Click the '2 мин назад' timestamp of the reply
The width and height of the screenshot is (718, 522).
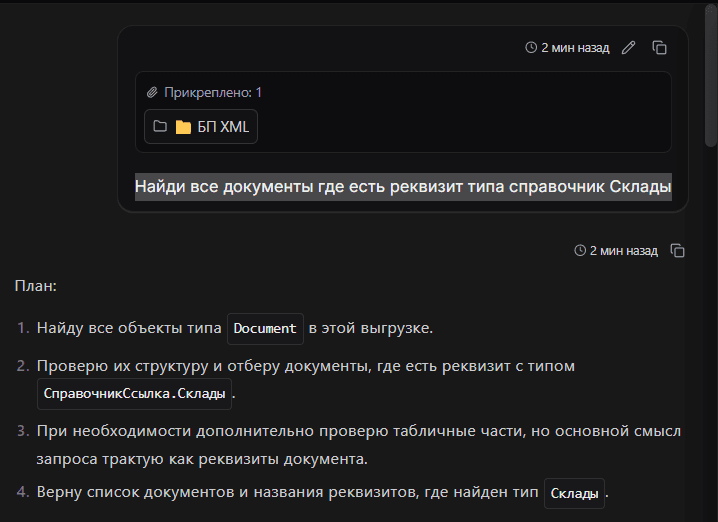624,250
